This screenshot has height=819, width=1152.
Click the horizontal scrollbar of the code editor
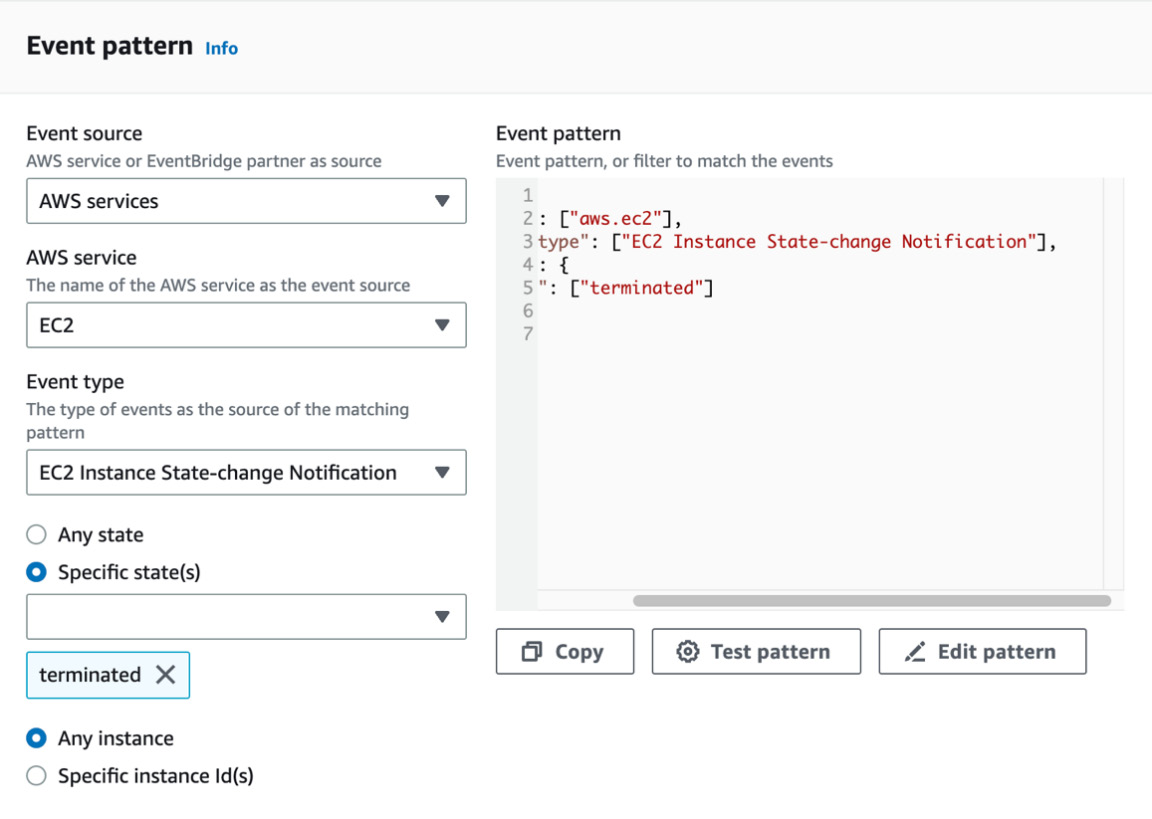(871, 601)
